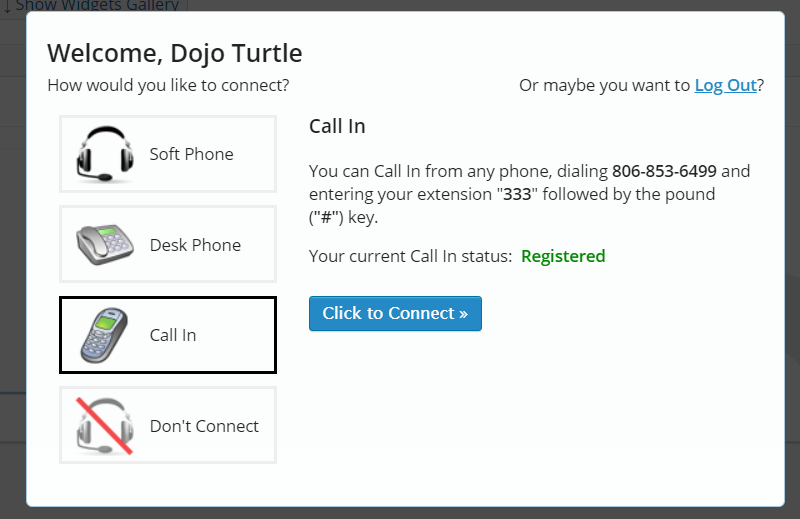This screenshot has width=800, height=519.
Task: Open the Log Out link
Action: tap(725, 85)
